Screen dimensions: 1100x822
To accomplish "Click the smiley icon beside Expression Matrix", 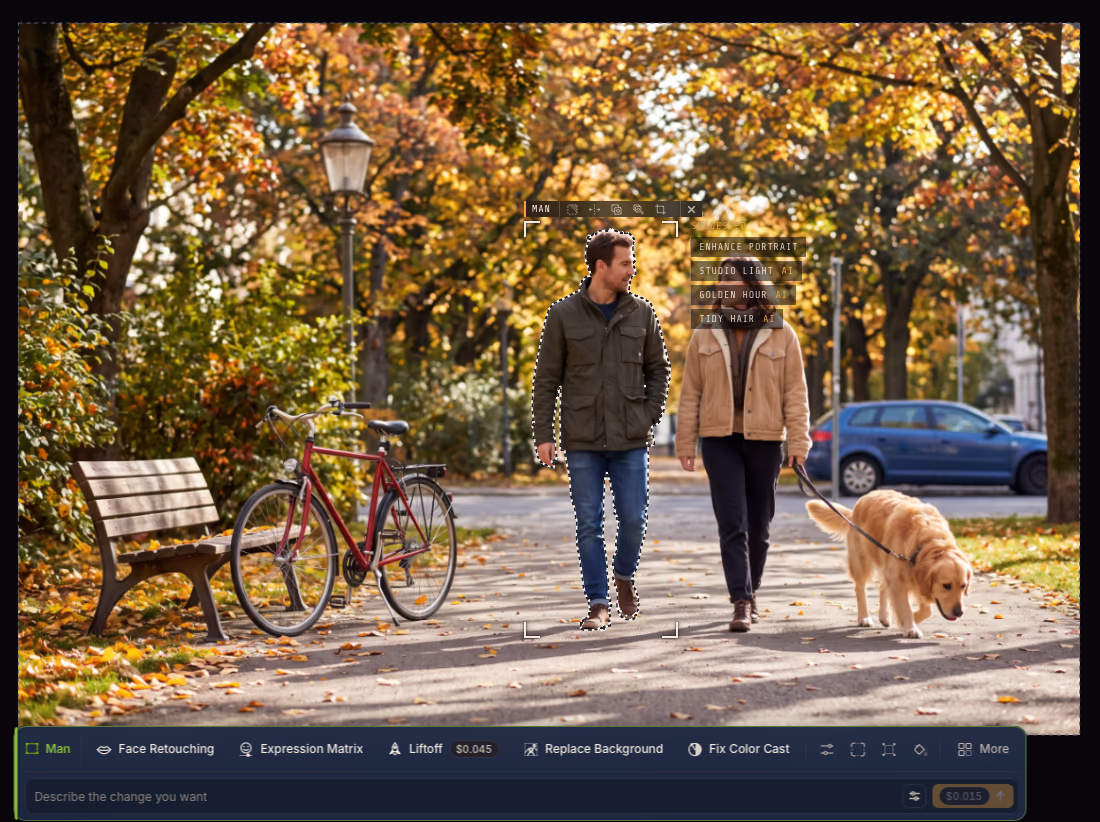I will [x=246, y=749].
